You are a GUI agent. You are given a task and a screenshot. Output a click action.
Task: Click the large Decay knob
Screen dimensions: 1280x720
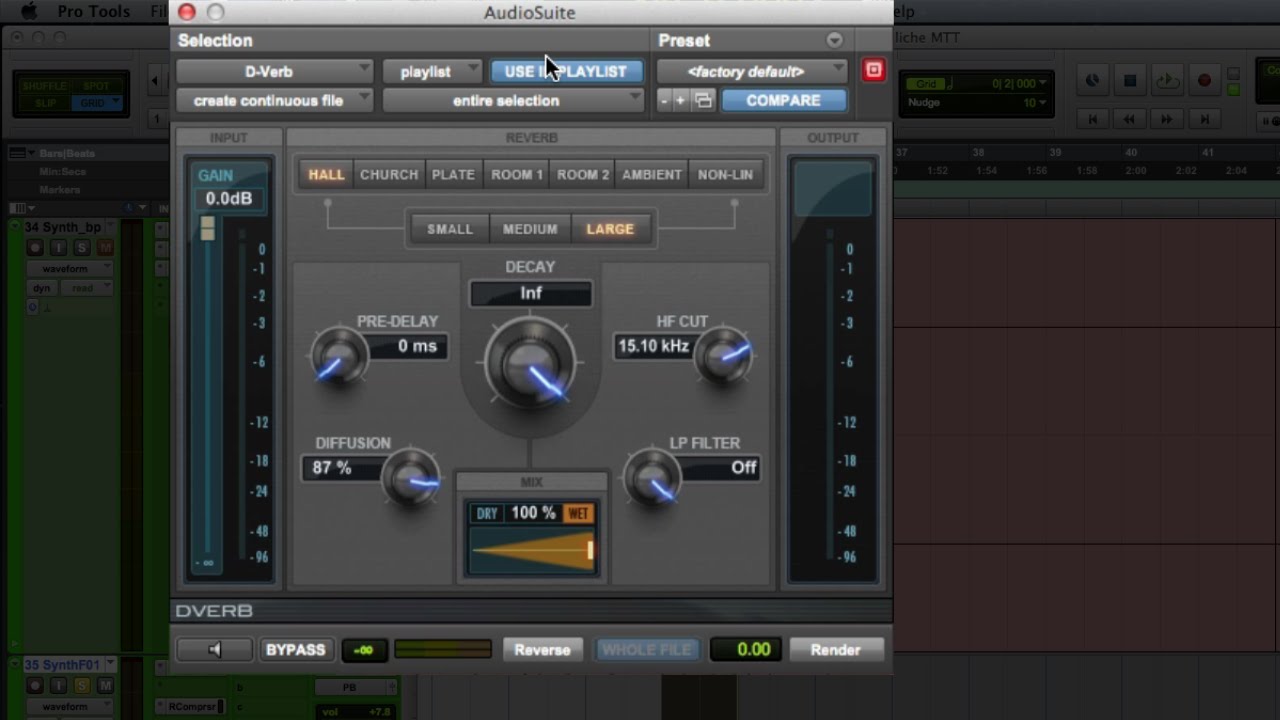(x=530, y=364)
